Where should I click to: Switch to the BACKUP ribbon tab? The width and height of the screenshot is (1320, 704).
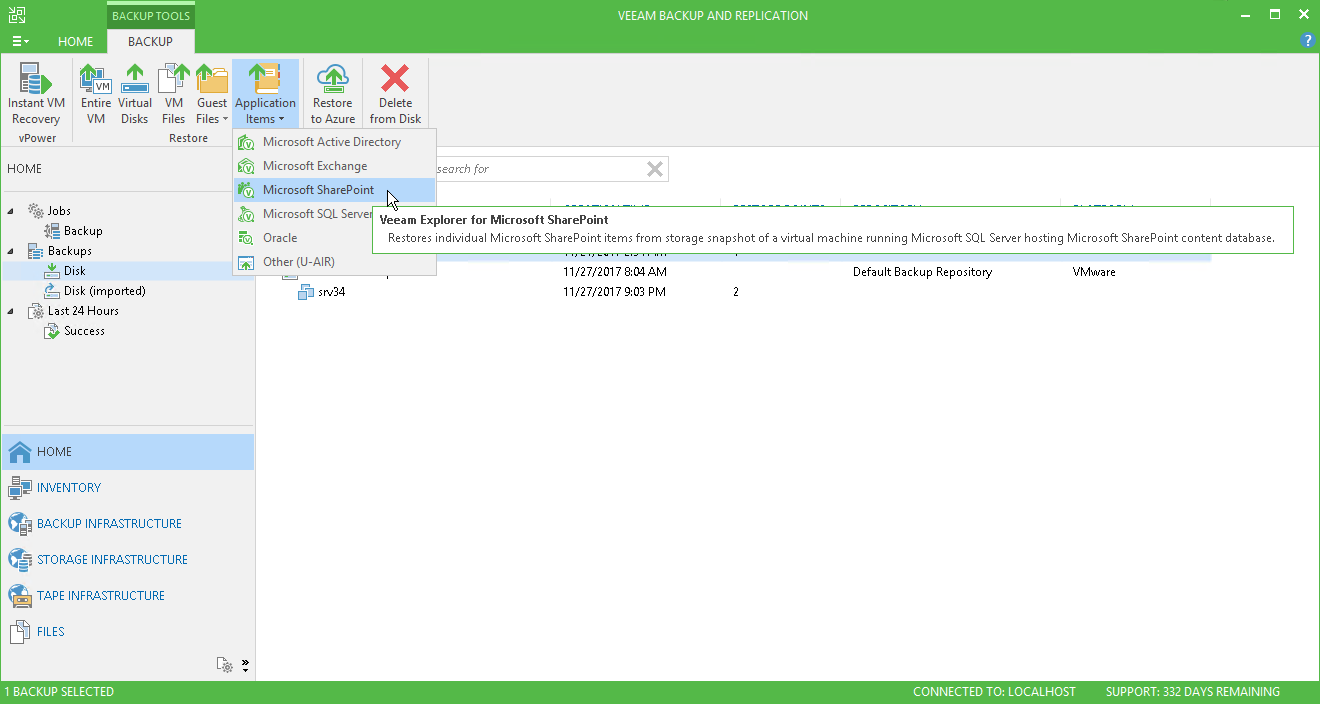[150, 42]
